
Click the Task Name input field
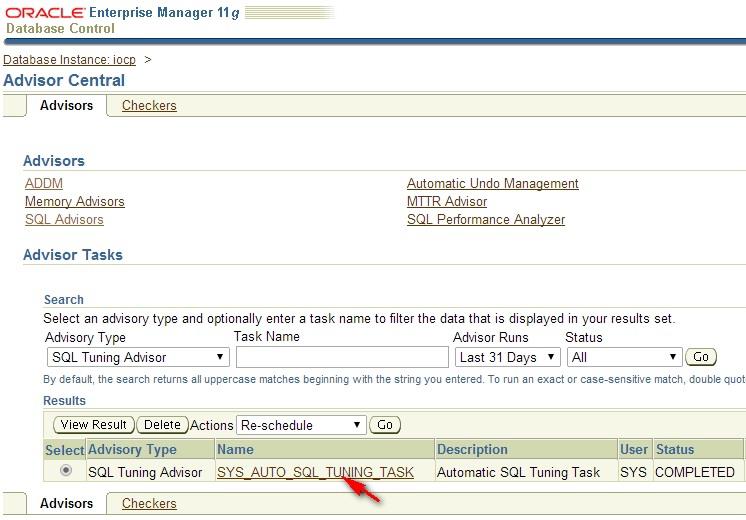pos(342,357)
